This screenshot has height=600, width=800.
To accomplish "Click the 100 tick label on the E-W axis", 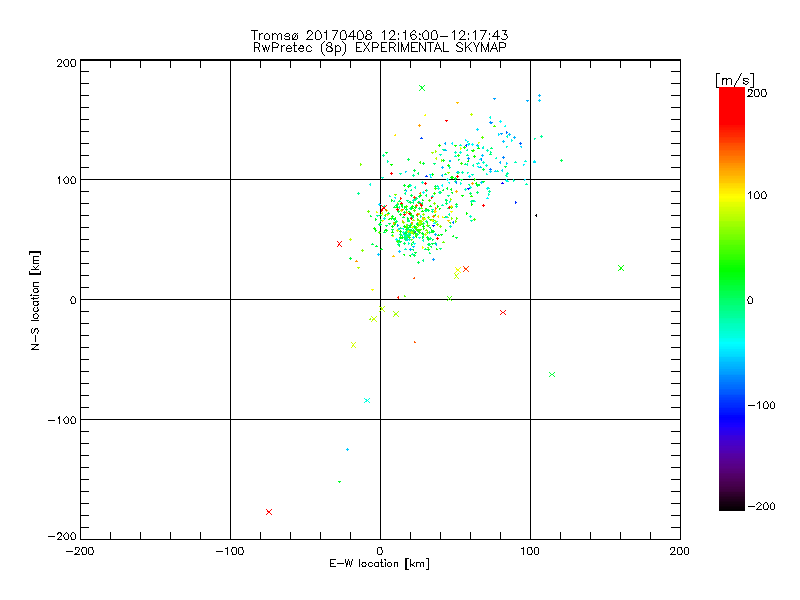I will [530, 551].
